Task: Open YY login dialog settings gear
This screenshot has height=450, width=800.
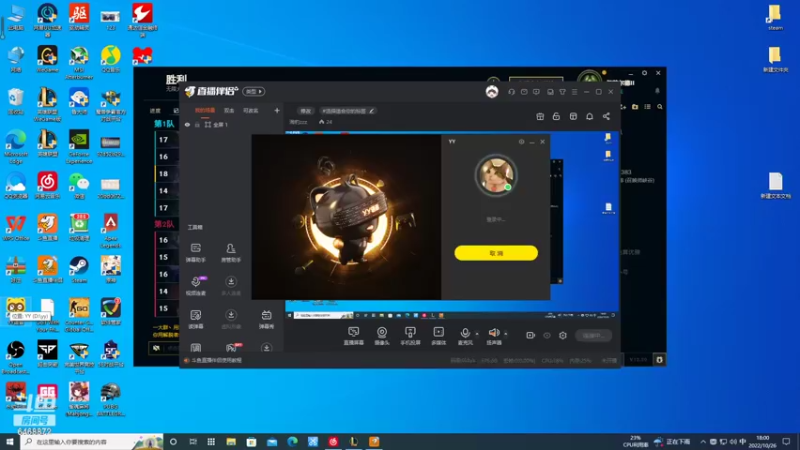Action: (x=521, y=142)
